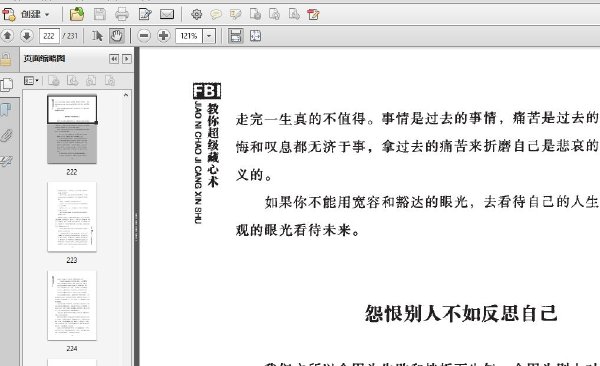The image size is (600, 366).
Task: Open the signatures panel icon
Action: point(6,162)
